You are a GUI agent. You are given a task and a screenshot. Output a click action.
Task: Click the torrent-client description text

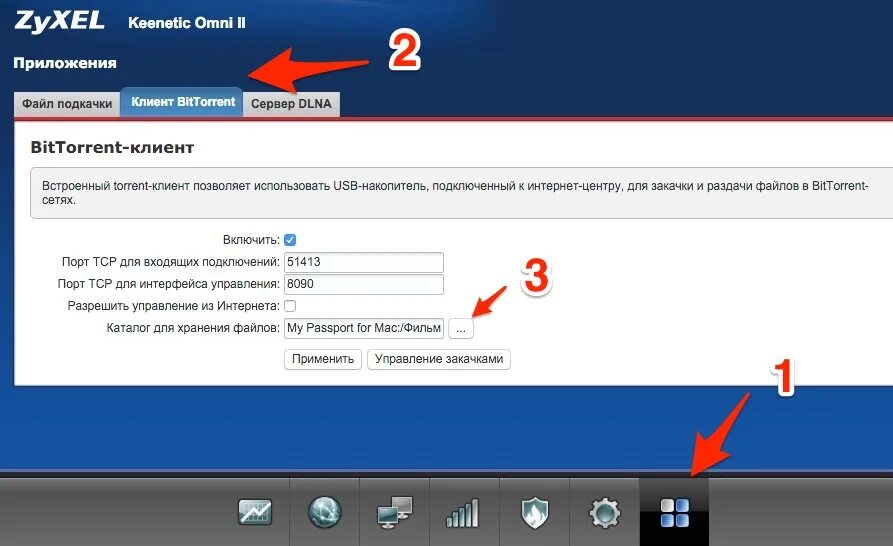tap(454, 192)
